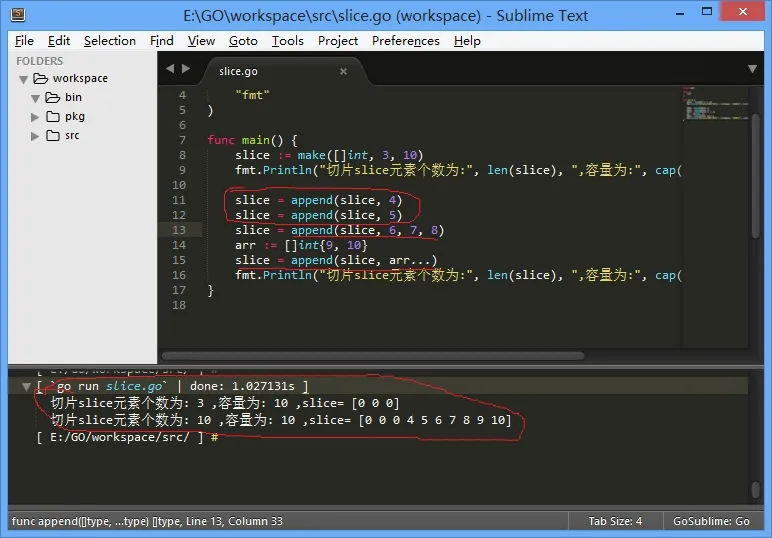This screenshot has width=772, height=538.
Task: Click fmt.Println on line 9
Action: tap(273, 170)
